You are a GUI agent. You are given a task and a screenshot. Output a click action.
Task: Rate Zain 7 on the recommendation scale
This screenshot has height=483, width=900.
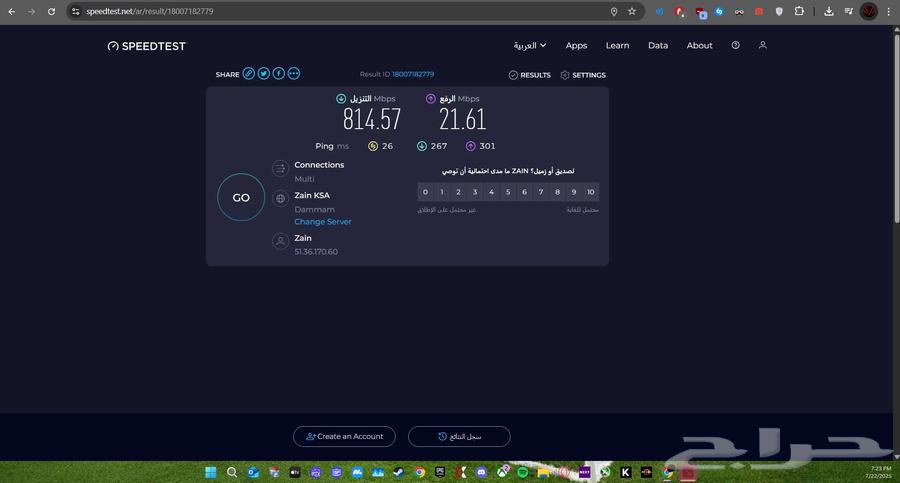(541, 192)
